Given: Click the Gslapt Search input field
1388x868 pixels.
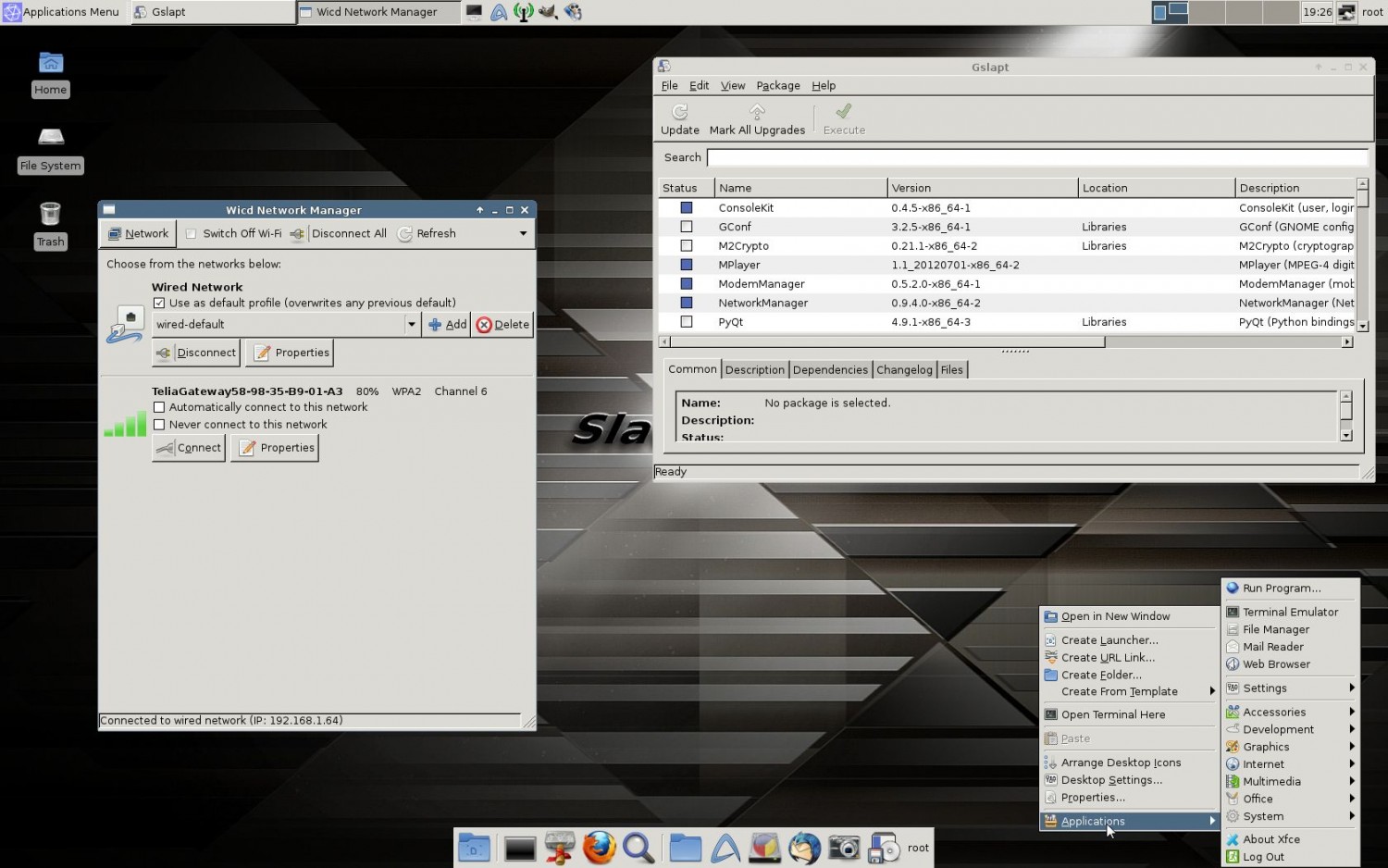Looking at the screenshot, I should coord(1037,158).
